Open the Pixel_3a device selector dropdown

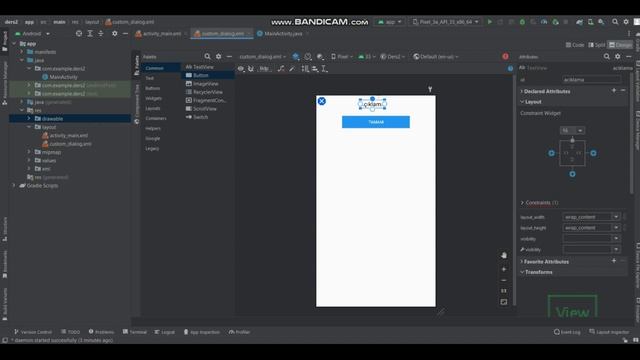(446, 22)
